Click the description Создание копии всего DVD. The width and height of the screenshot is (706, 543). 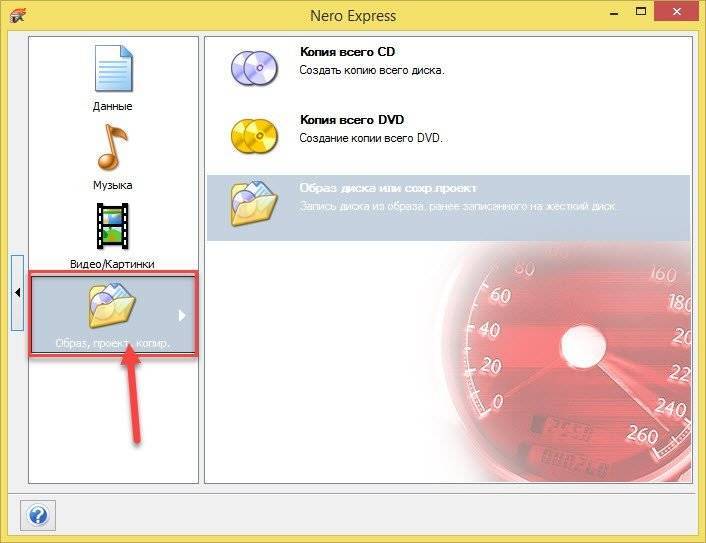coord(371,138)
